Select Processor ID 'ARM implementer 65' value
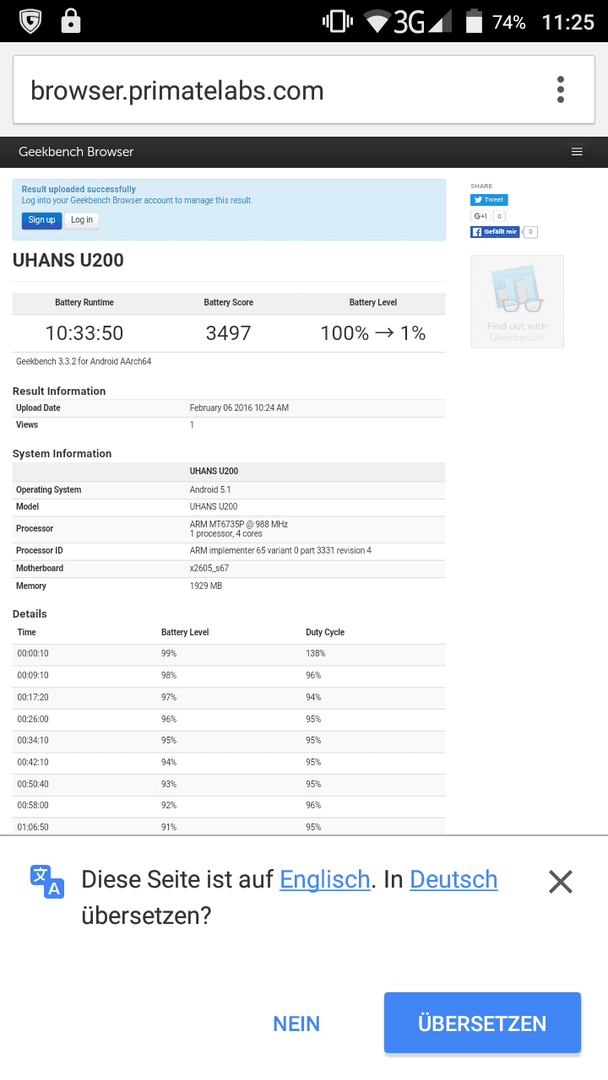Screen dimensions: 608x1080 (280, 550)
